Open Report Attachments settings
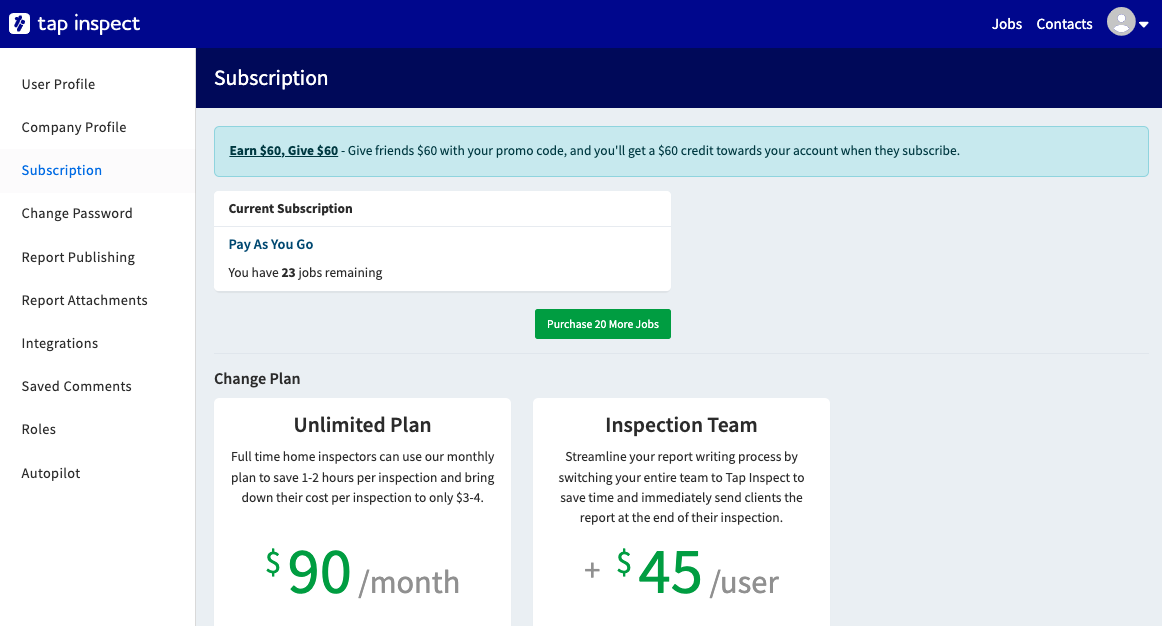This screenshot has height=626, width=1162. point(84,300)
